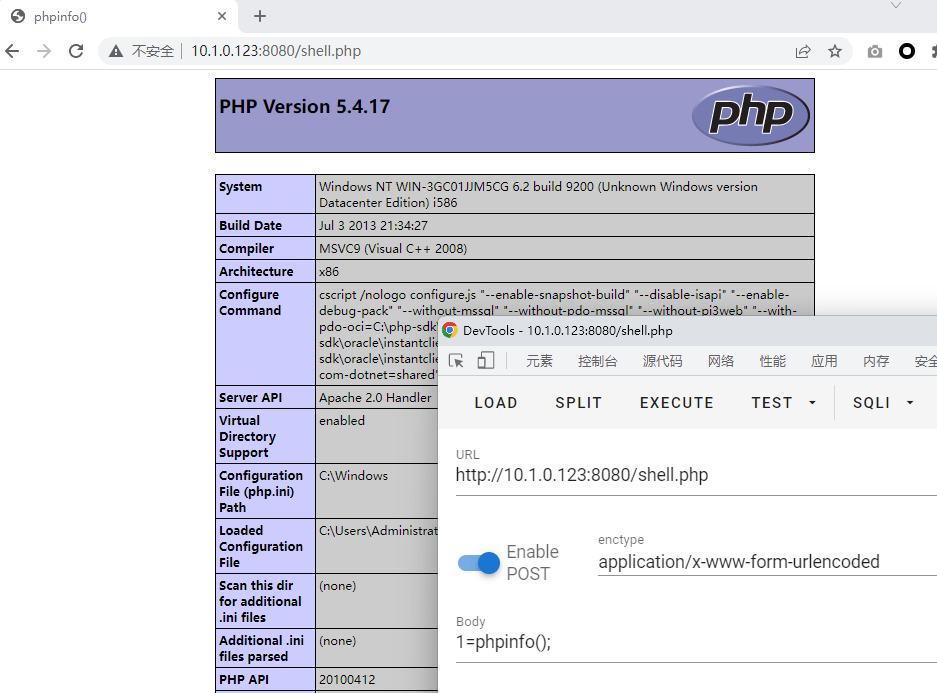Click the camera screenshot extension icon
The image size is (937, 693).
[x=875, y=51]
